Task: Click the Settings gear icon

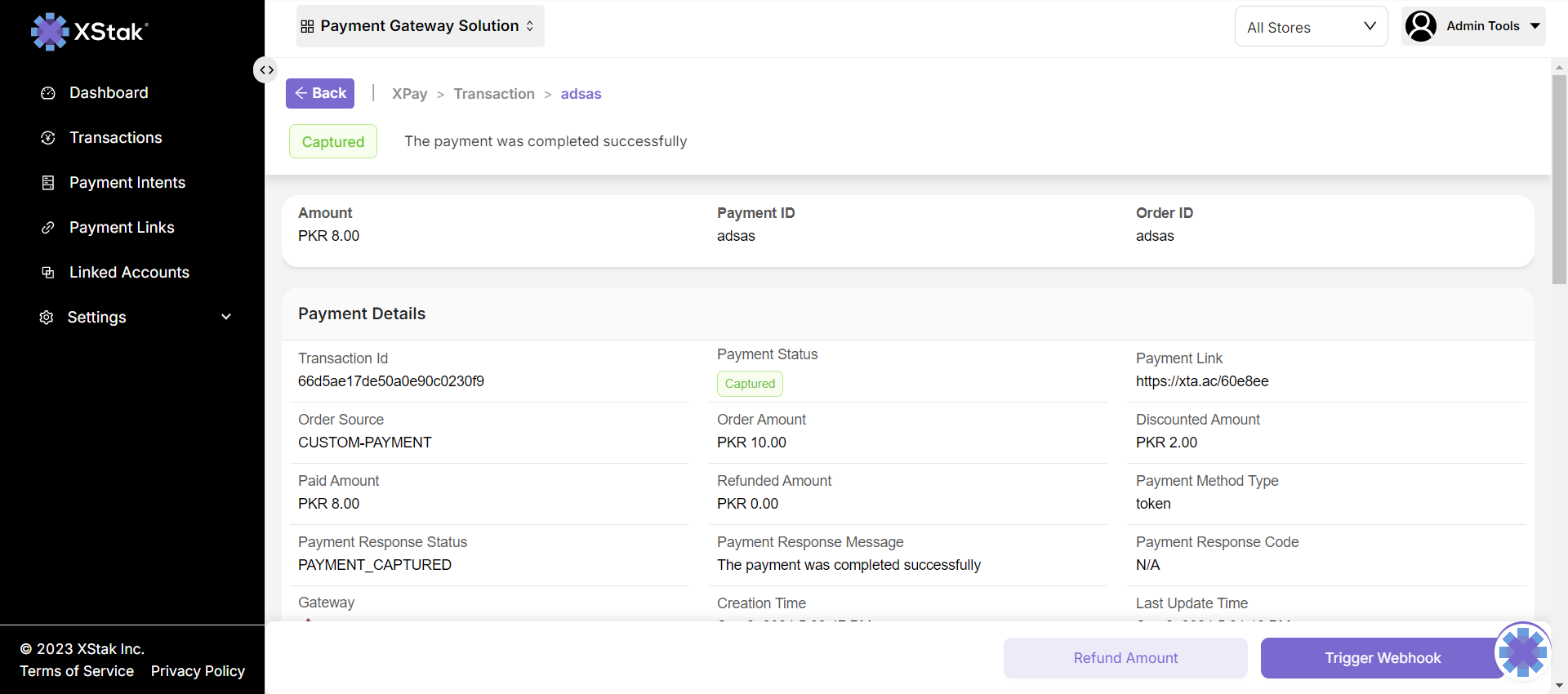Action: click(47, 318)
